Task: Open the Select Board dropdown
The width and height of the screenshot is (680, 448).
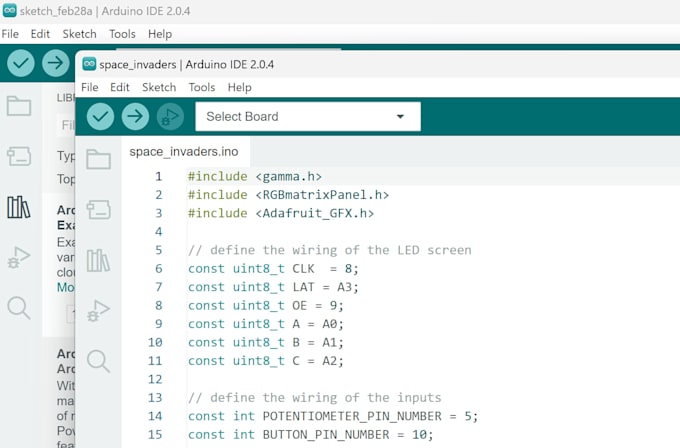Action: pos(308,116)
